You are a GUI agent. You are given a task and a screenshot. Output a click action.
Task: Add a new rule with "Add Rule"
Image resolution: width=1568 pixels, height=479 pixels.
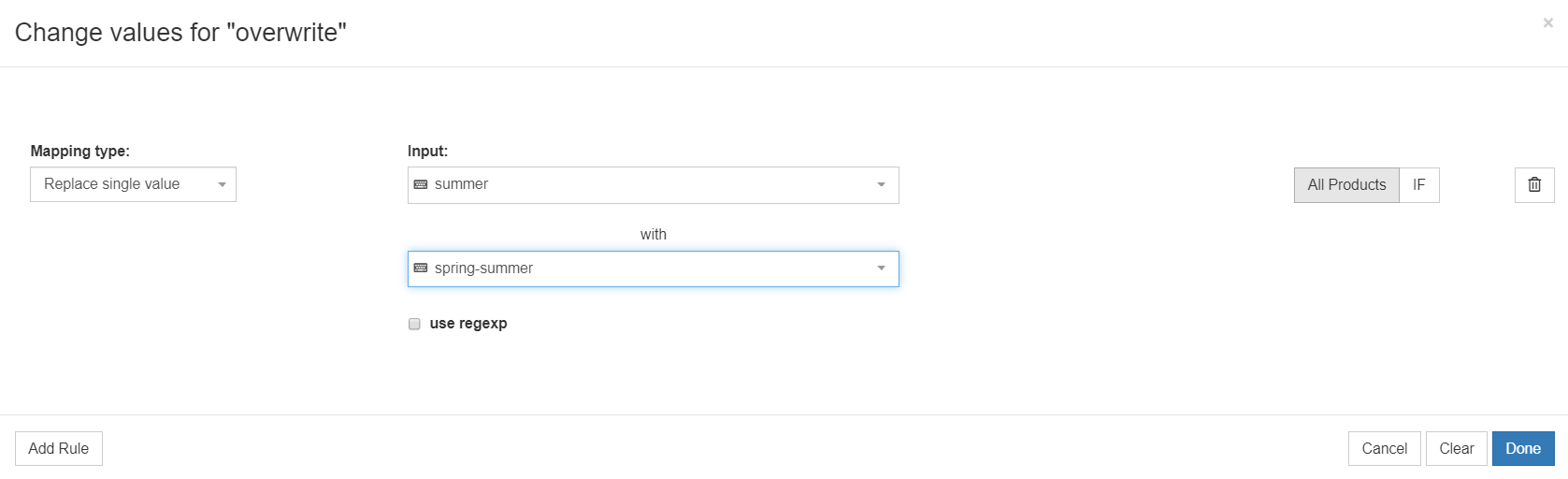59,449
